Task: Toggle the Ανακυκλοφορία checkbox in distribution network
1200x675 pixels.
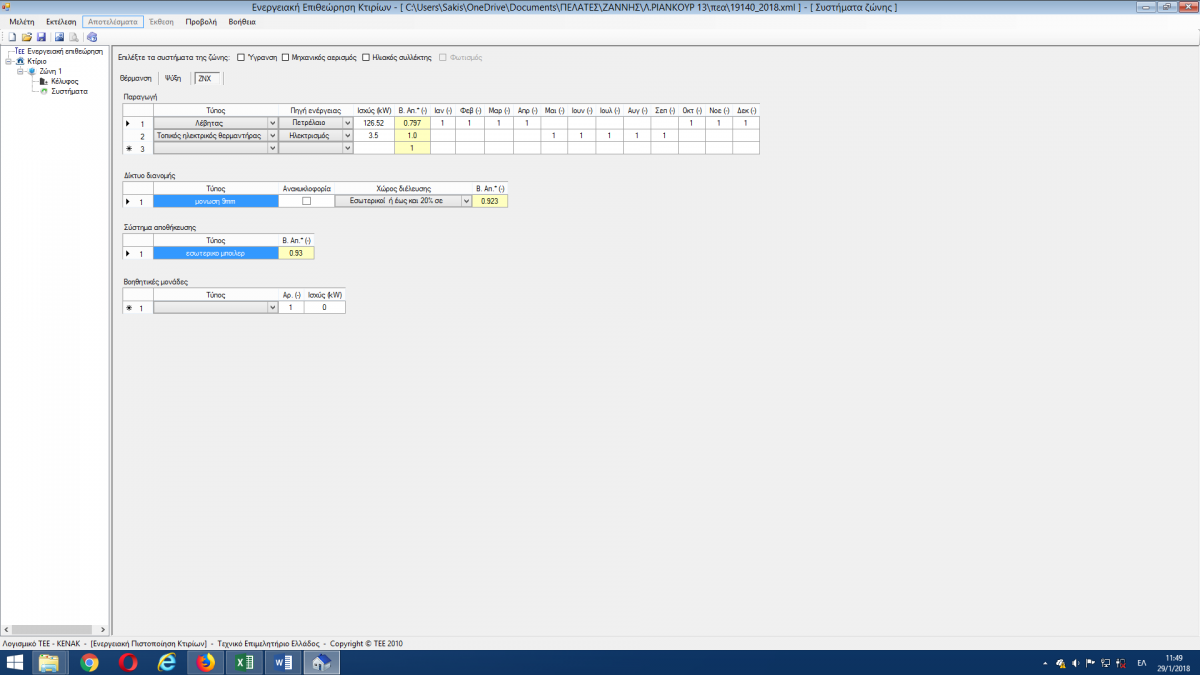Action: point(306,201)
